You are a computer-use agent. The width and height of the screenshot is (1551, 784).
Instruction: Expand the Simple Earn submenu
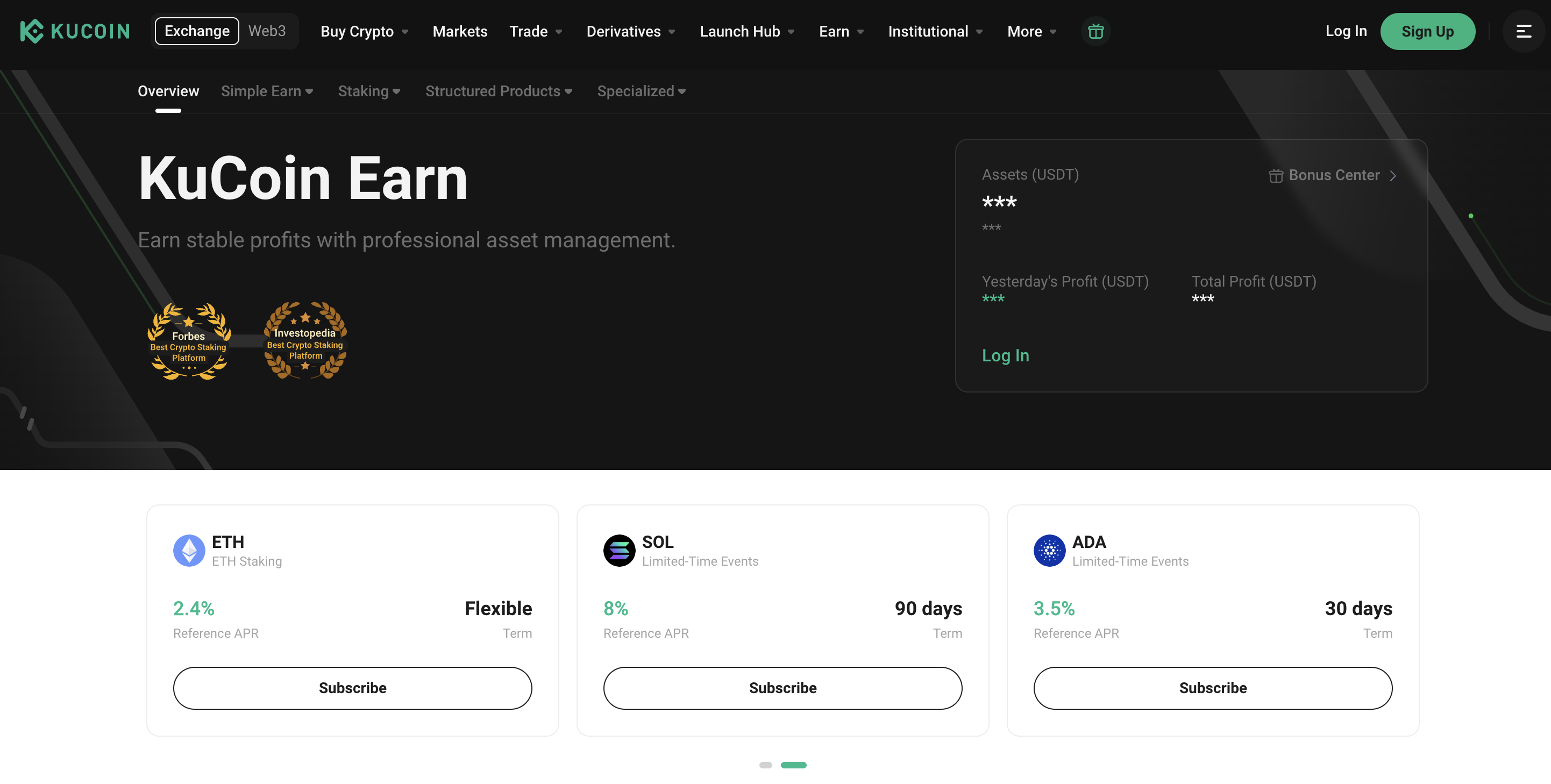pyautogui.click(x=267, y=91)
